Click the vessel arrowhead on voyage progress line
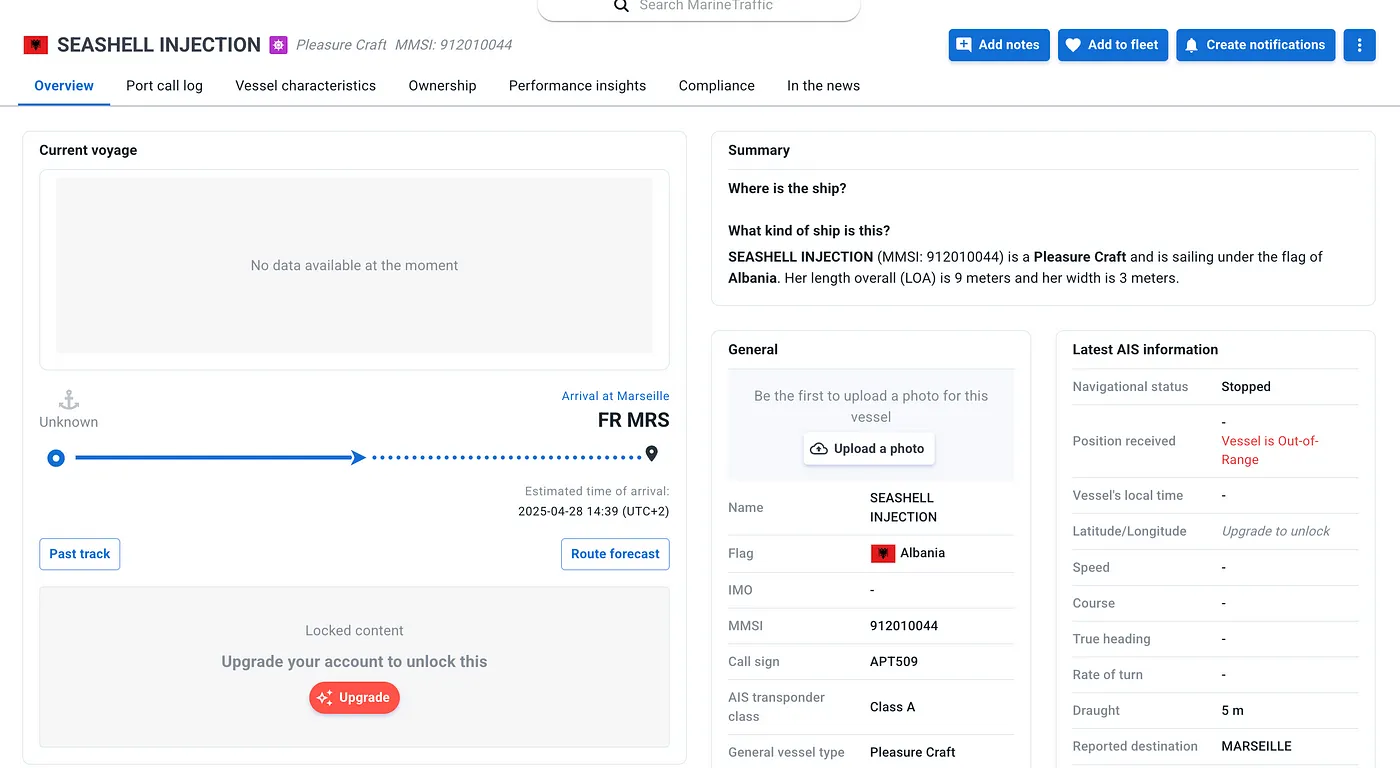 click(x=358, y=458)
